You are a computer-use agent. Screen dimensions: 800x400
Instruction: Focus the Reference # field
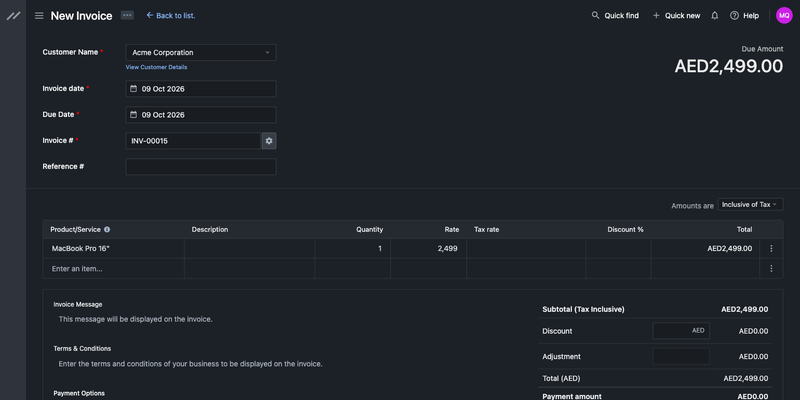pyautogui.click(x=201, y=167)
